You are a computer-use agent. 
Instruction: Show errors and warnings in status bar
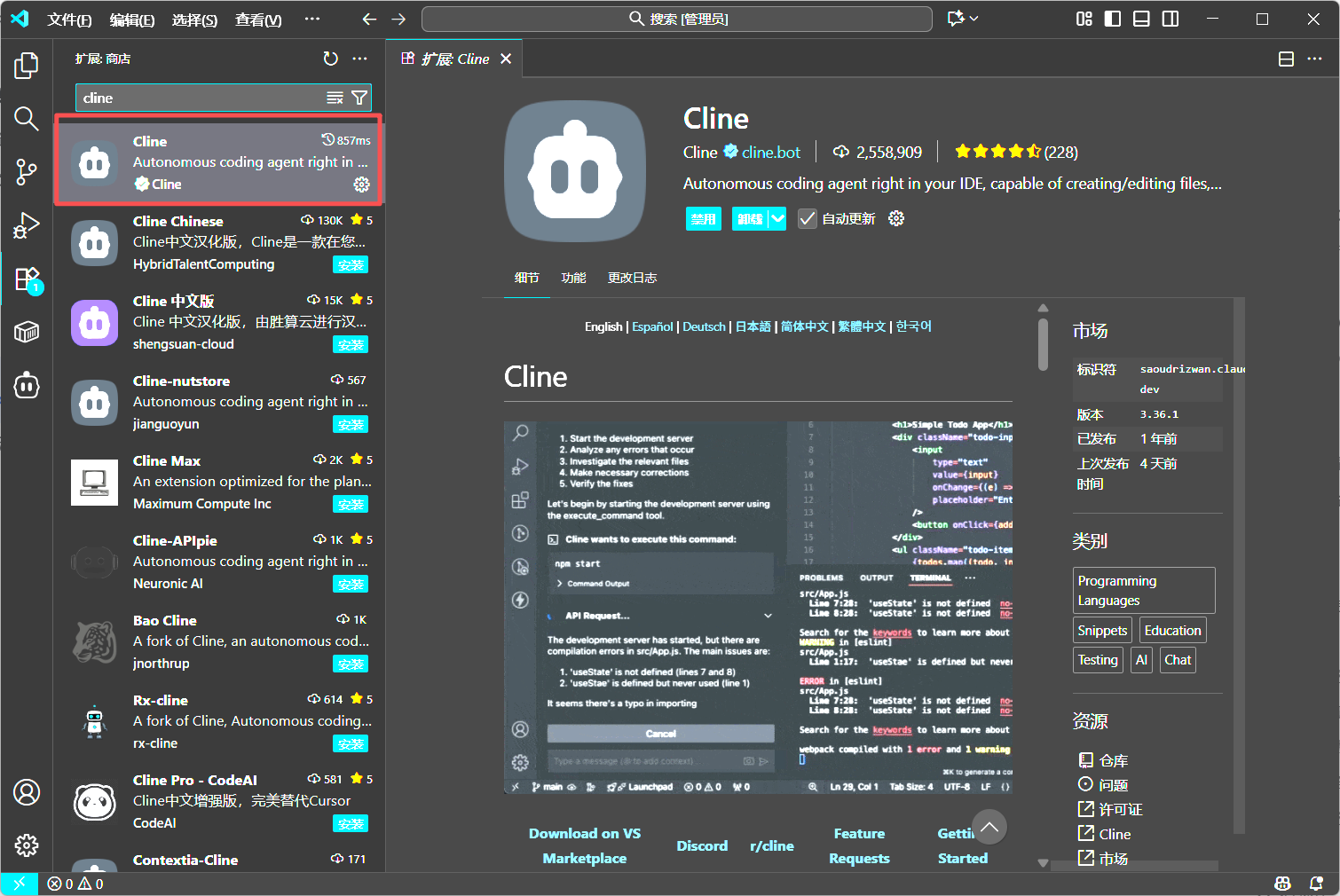coord(75,884)
